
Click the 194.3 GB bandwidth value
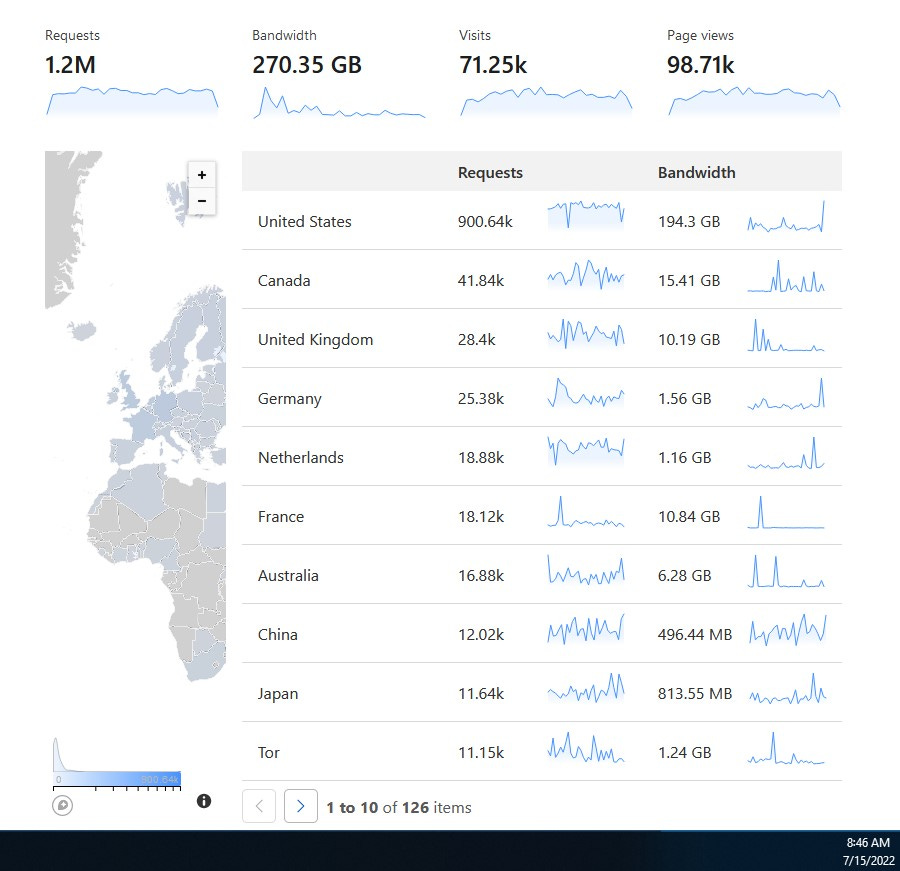689,222
